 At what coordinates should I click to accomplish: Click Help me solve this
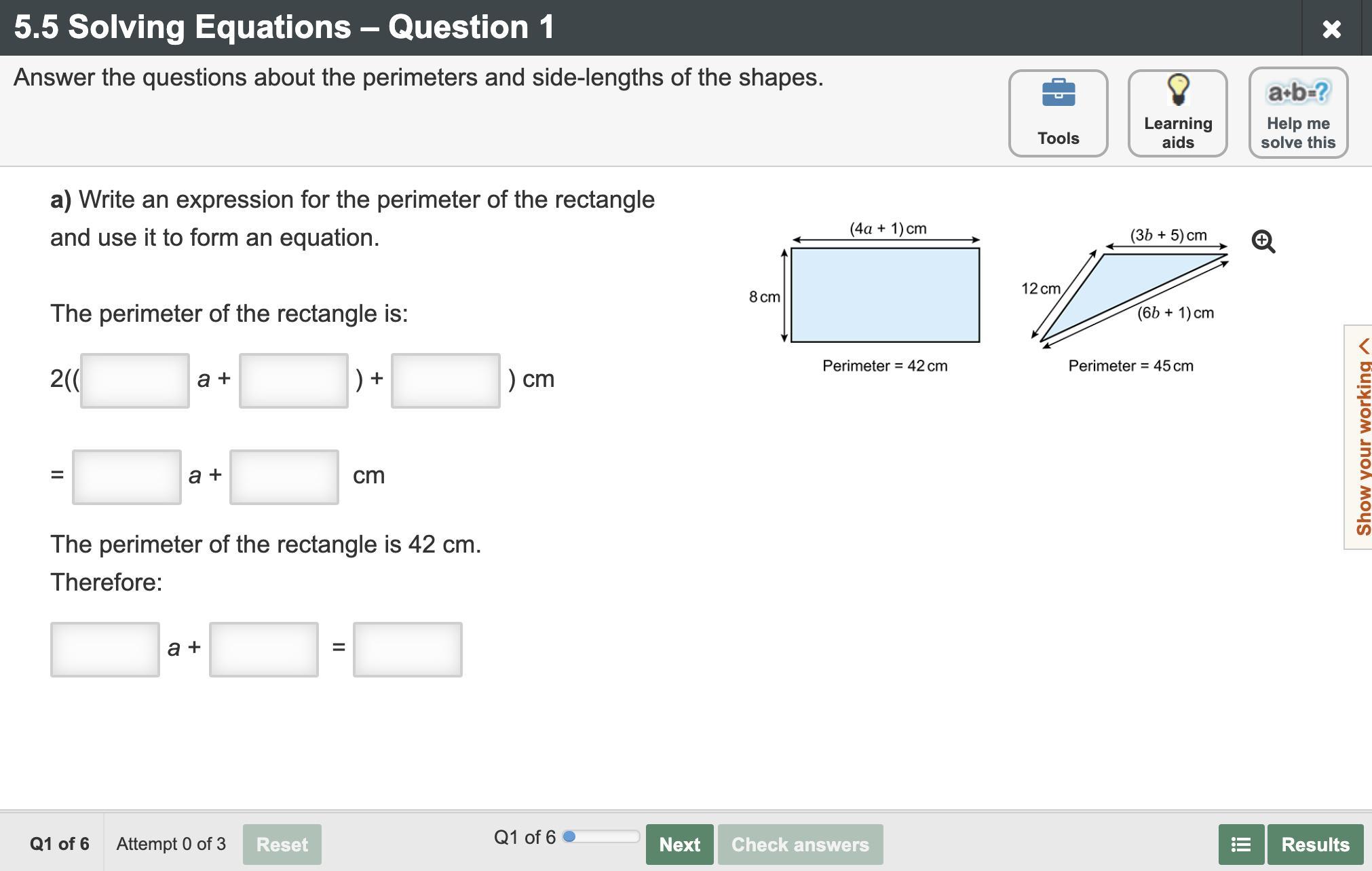coord(1297,113)
